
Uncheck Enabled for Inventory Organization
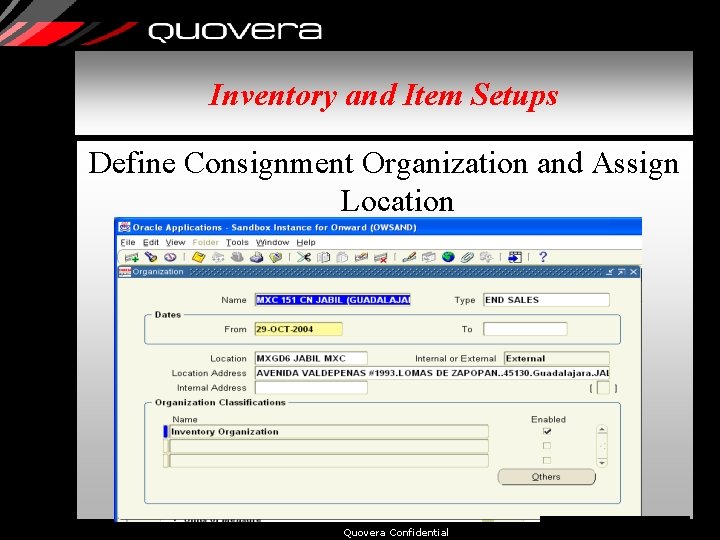pyautogui.click(x=547, y=432)
